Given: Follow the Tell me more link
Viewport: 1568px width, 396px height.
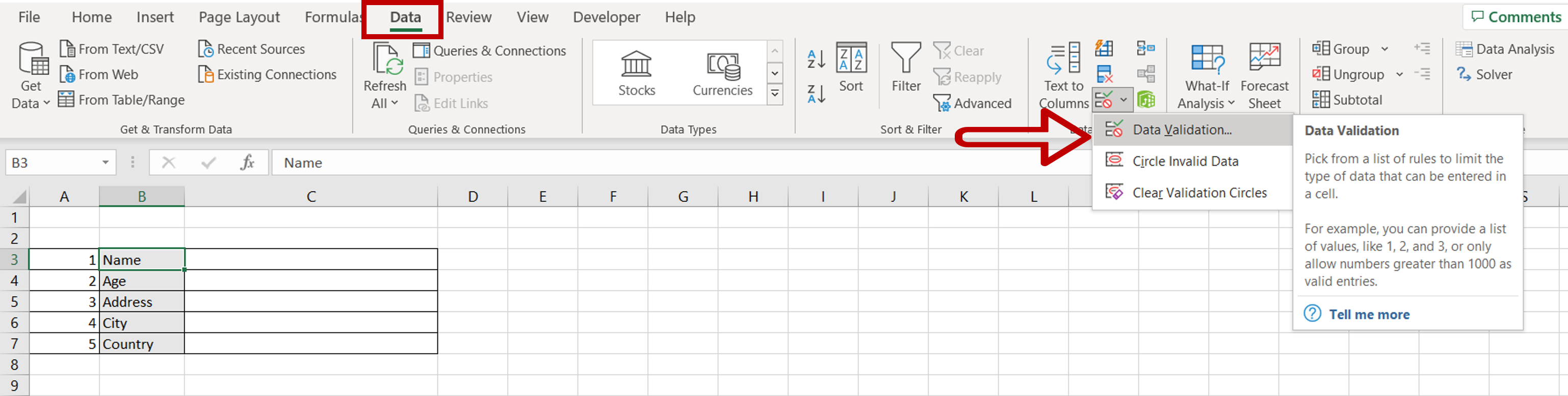Looking at the screenshot, I should tap(1369, 314).
